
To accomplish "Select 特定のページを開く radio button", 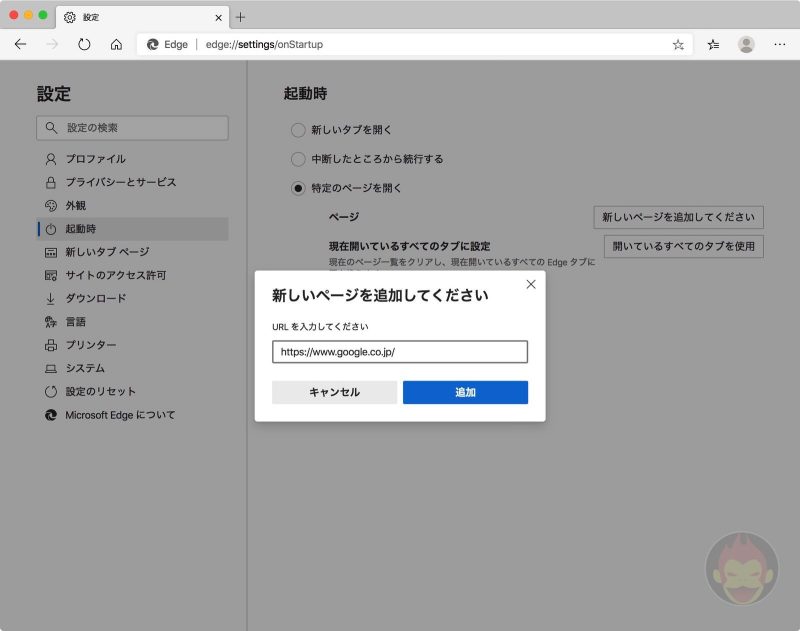I will [x=298, y=187].
